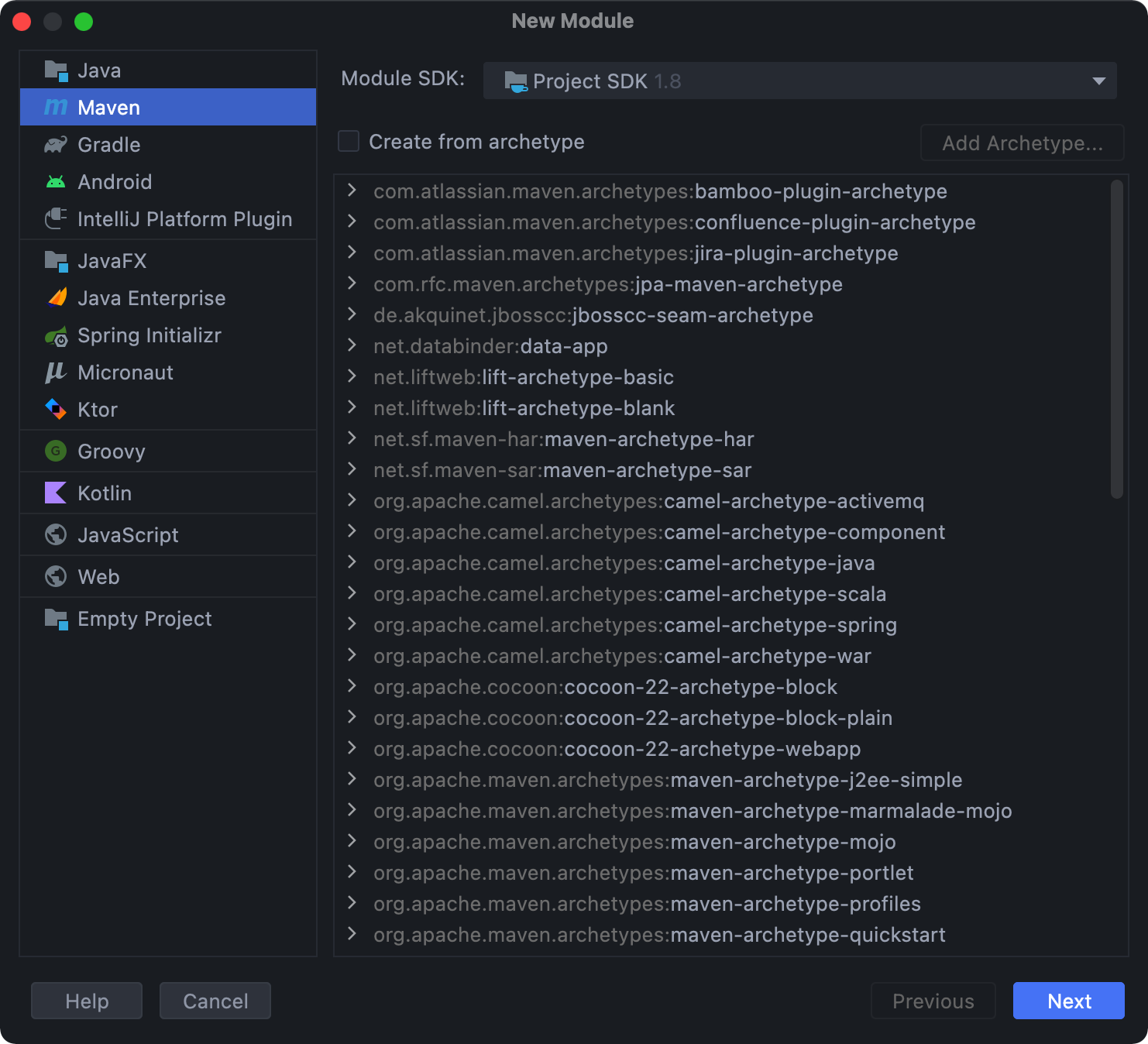This screenshot has height=1044, width=1148.
Task: Click the Project SDK folder icon
Action: pos(516,81)
